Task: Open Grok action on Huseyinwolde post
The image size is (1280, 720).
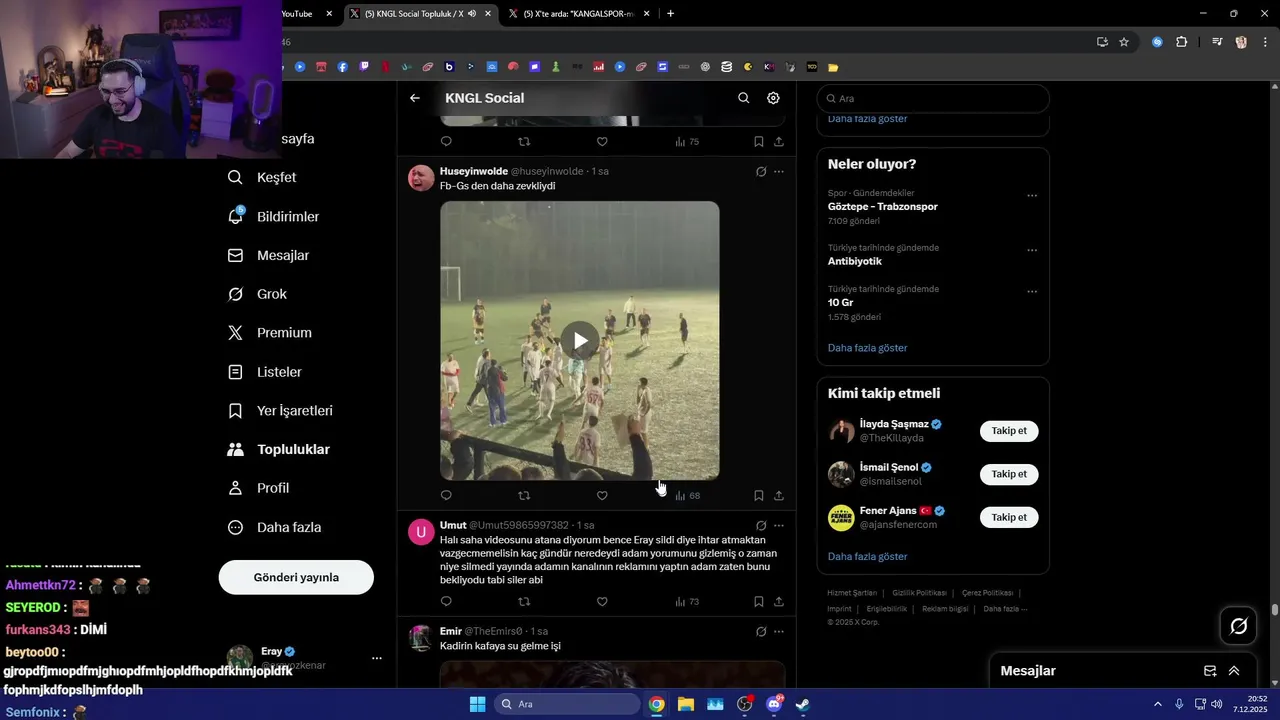Action: point(761,171)
